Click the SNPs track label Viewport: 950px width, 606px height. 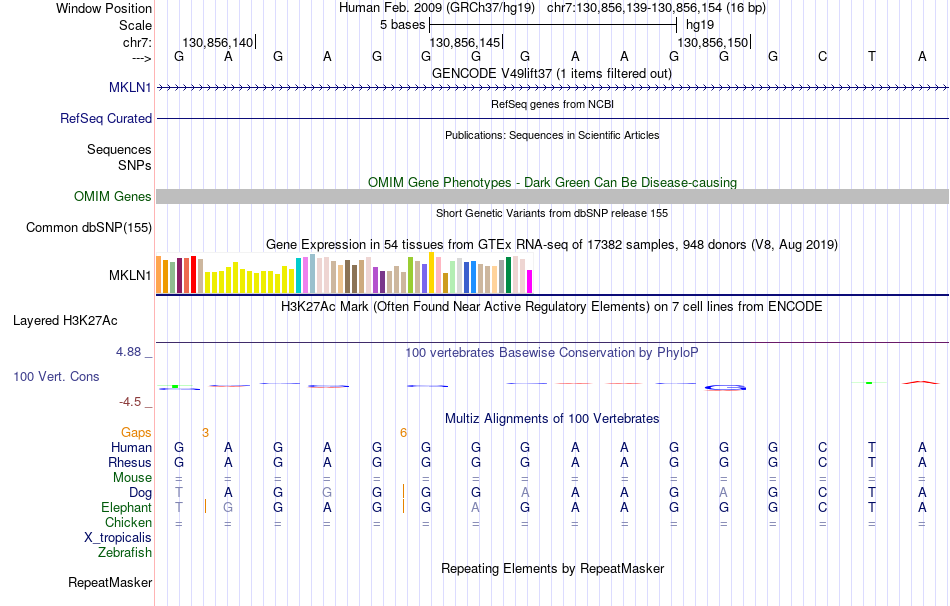(135, 165)
